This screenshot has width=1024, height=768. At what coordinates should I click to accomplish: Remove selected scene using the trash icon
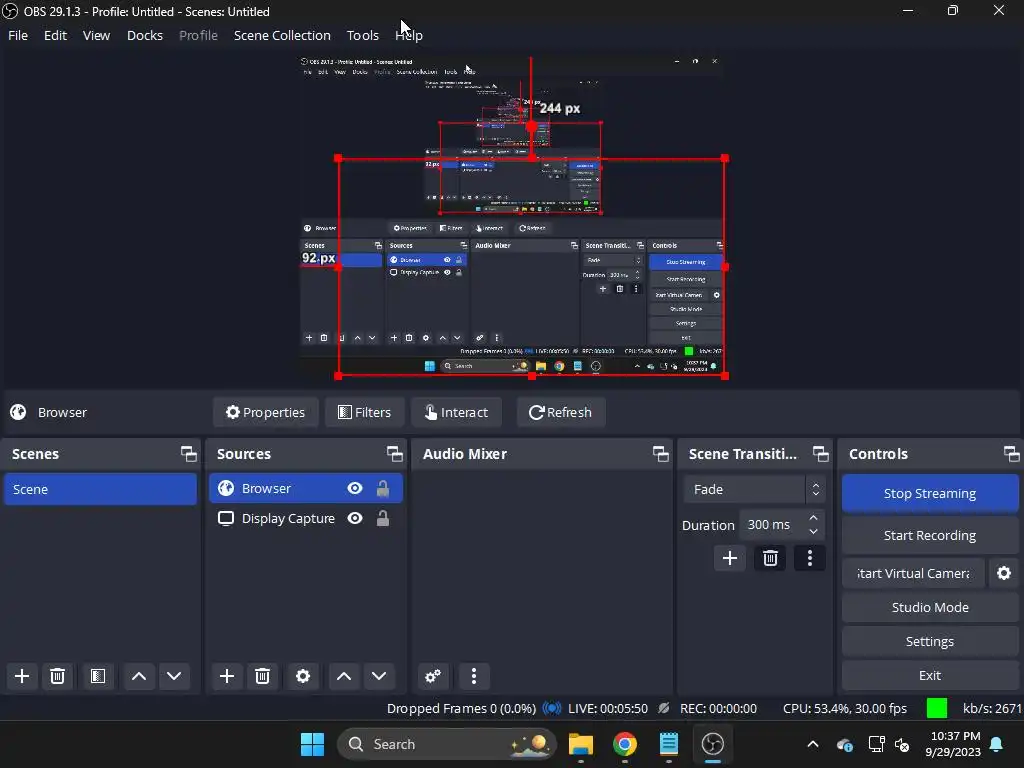coord(57,676)
